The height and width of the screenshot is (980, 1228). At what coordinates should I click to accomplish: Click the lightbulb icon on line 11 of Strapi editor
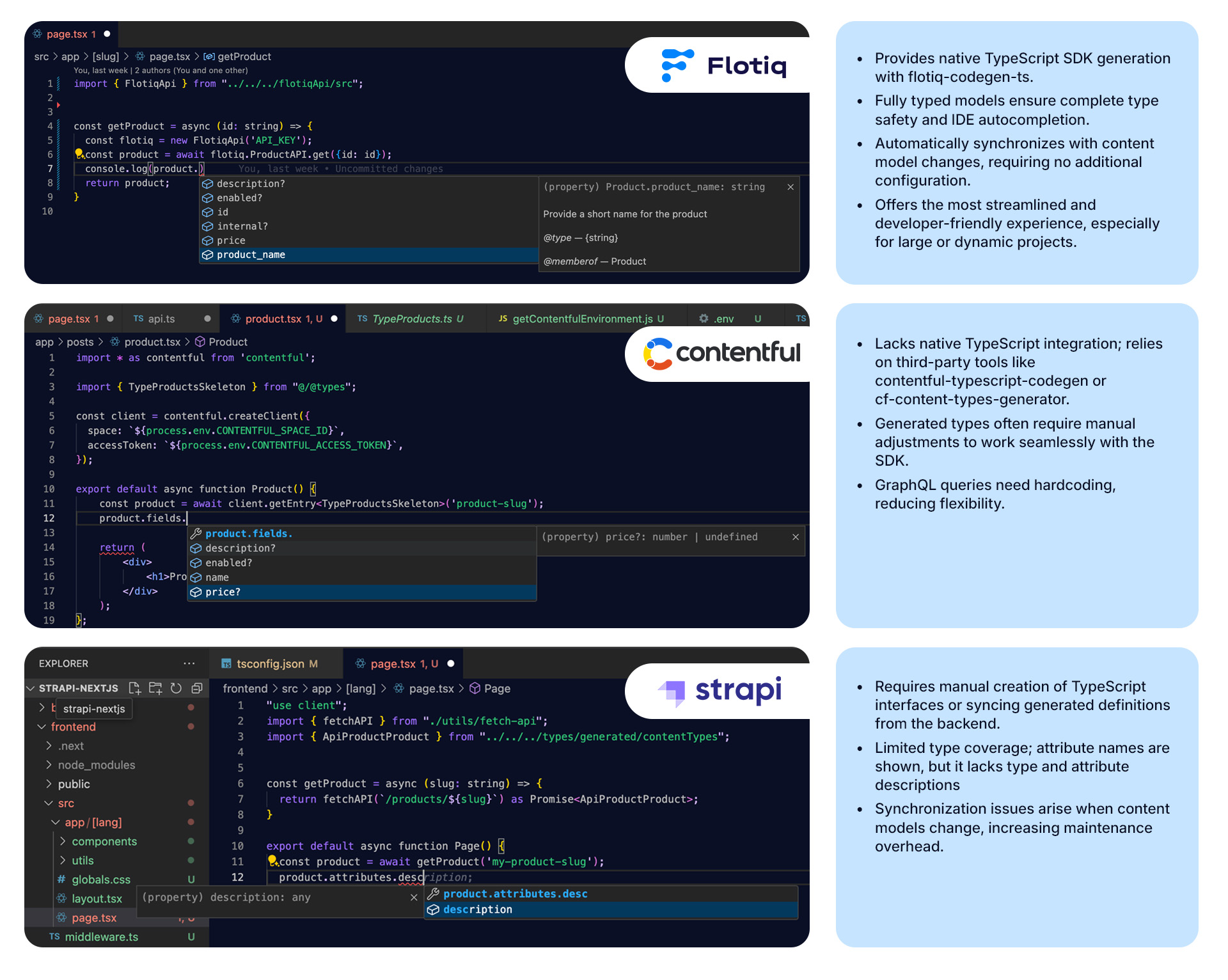(x=272, y=860)
